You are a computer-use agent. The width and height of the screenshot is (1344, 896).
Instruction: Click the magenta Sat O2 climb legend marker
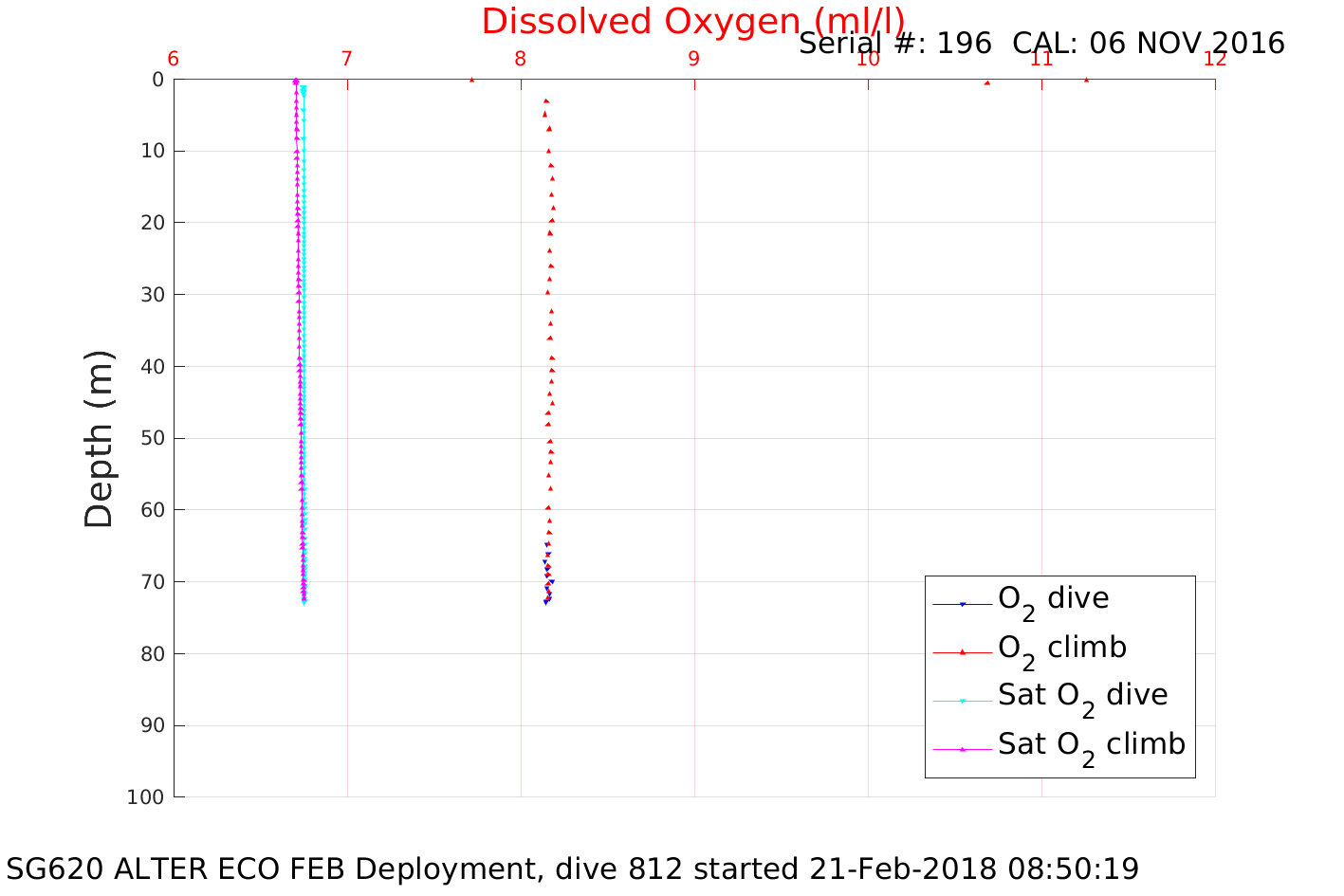962,749
